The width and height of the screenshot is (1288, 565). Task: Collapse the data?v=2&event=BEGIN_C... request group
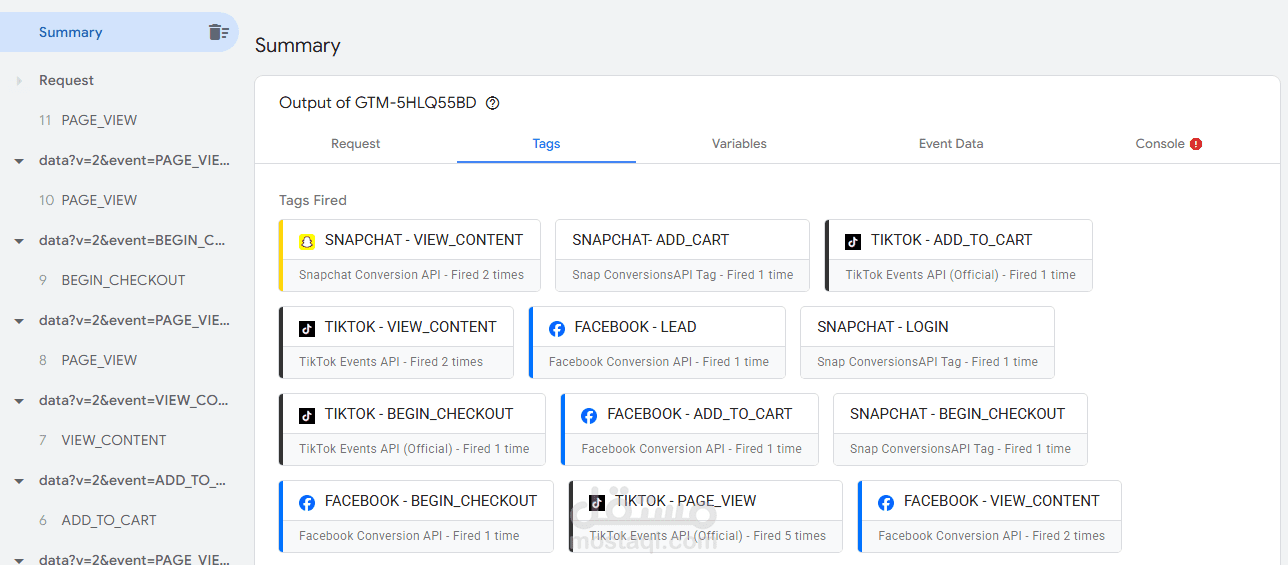19,240
